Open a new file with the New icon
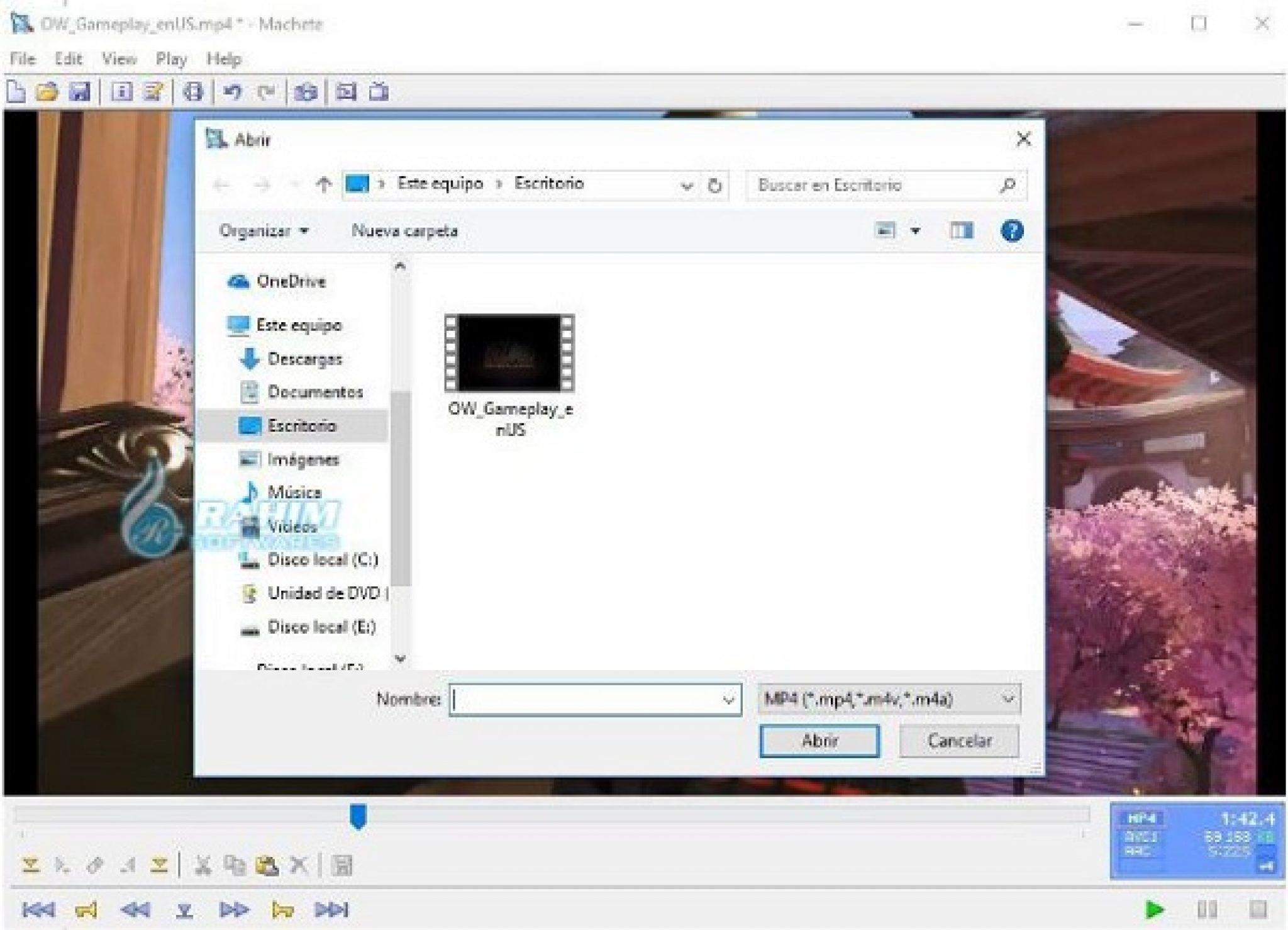This screenshot has height=930, width=1288. click(16, 92)
